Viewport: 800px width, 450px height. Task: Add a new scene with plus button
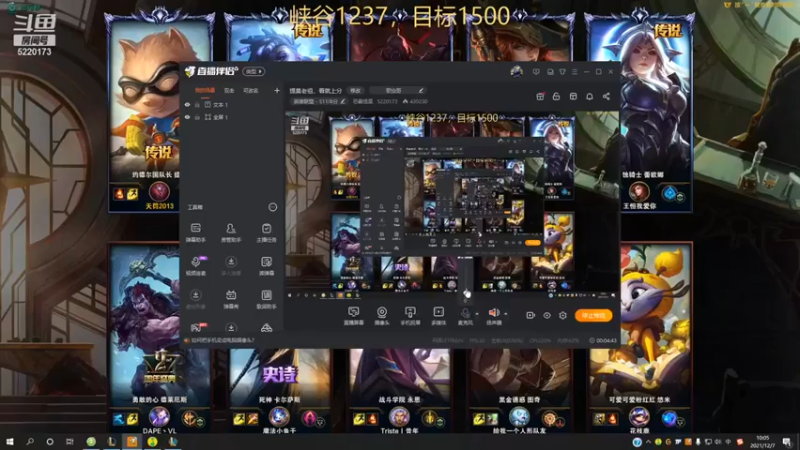tap(277, 90)
